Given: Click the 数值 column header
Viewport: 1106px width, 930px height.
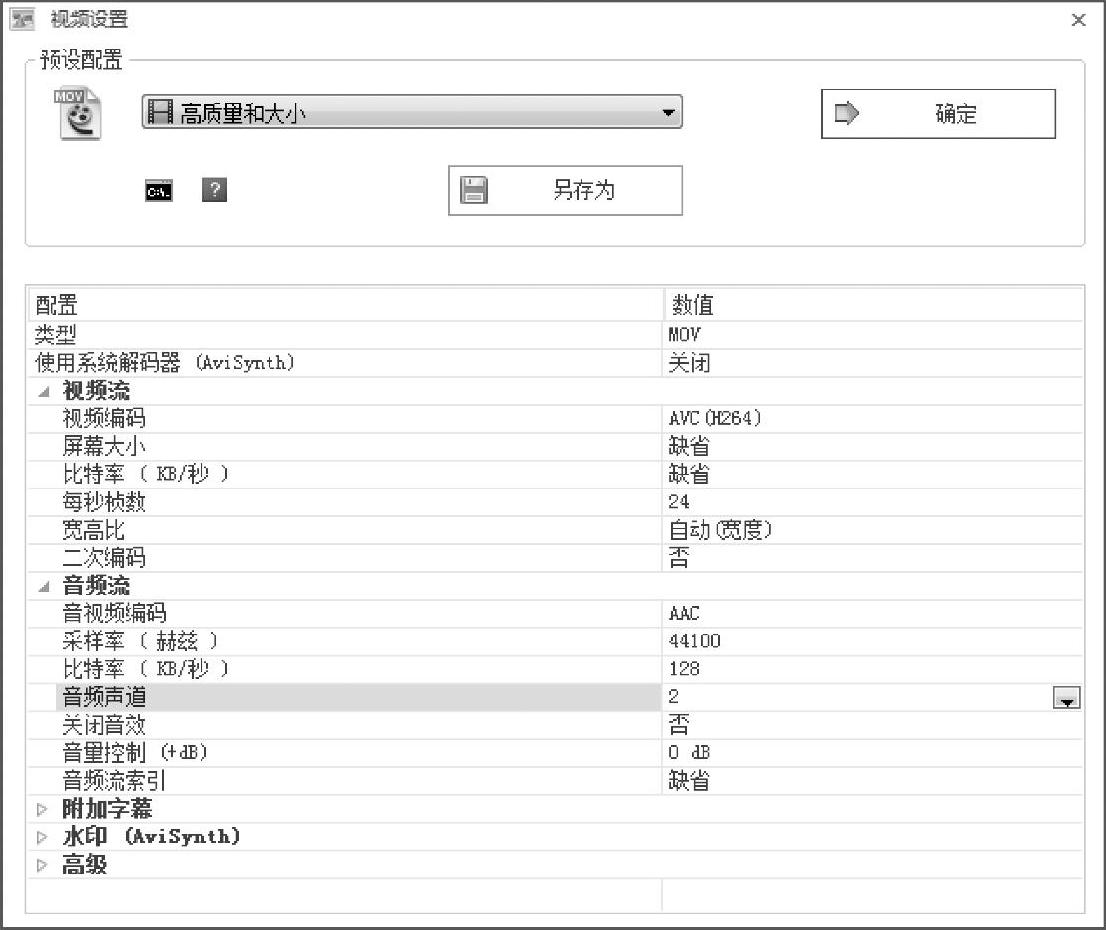Looking at the screenshot, I should click(873, 305).
